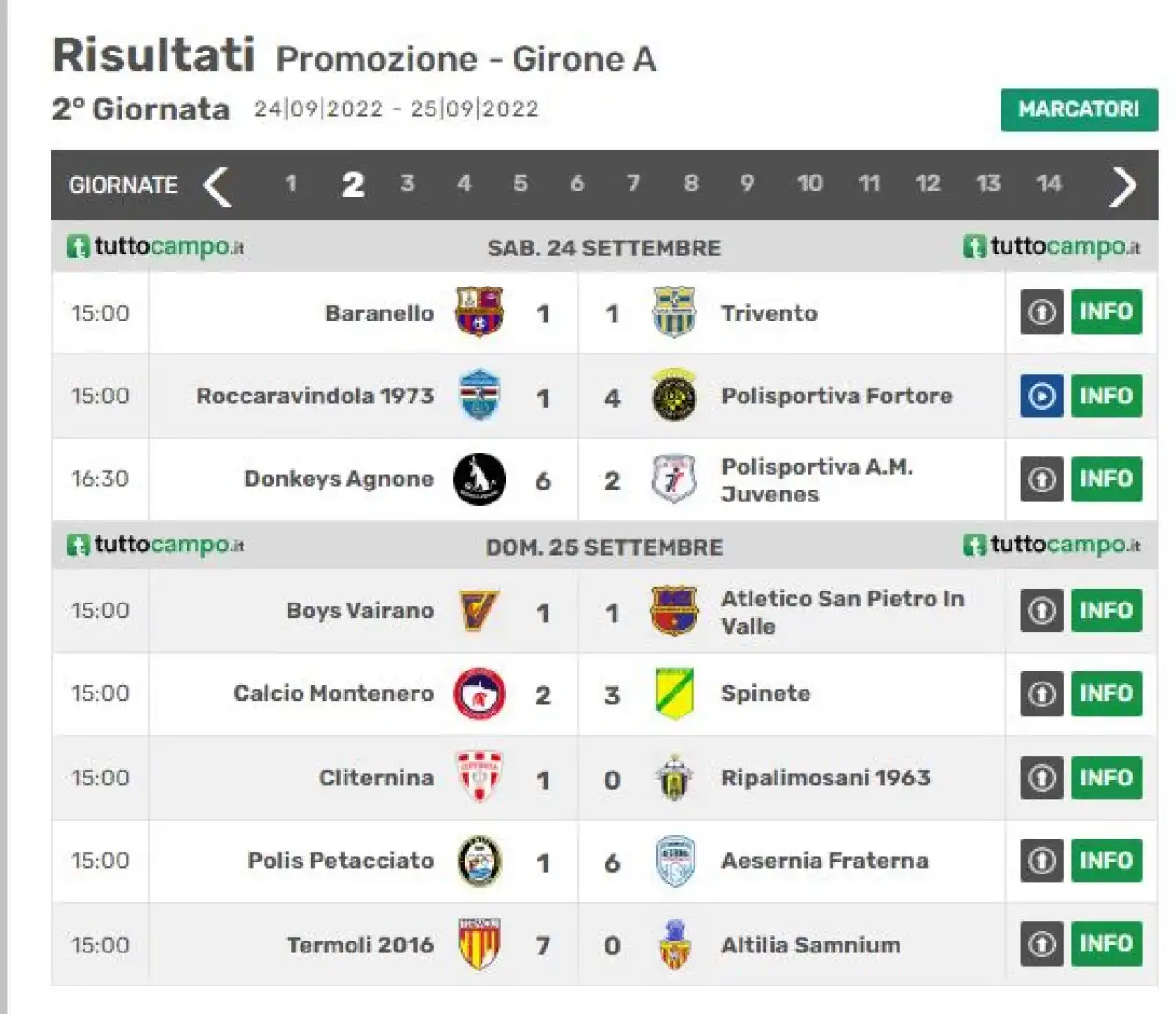Select giornata 3 in the navigation bar
1176x1014 pixels.
(x=407, y=184)
